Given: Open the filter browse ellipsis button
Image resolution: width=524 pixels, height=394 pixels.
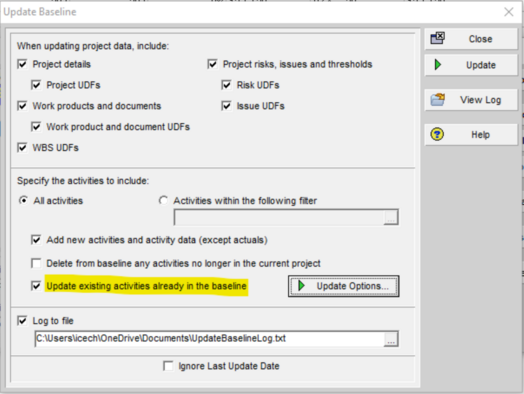Looking at the screenshot, I should [390, 217].
